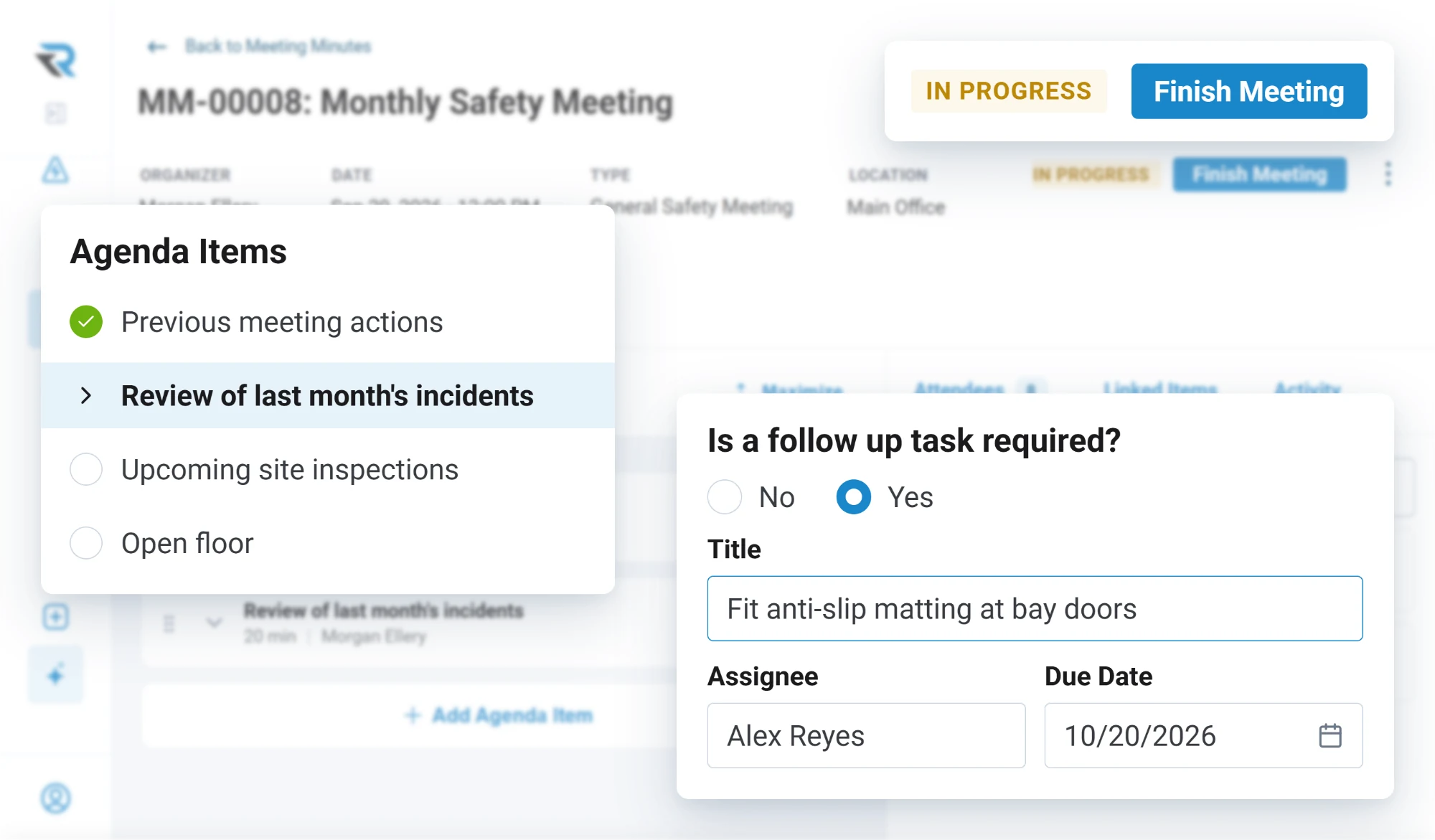Click Add Agenda Item
Image resolution: width=1435 pixels, height=840 pixels.
[x=499, y=715]
